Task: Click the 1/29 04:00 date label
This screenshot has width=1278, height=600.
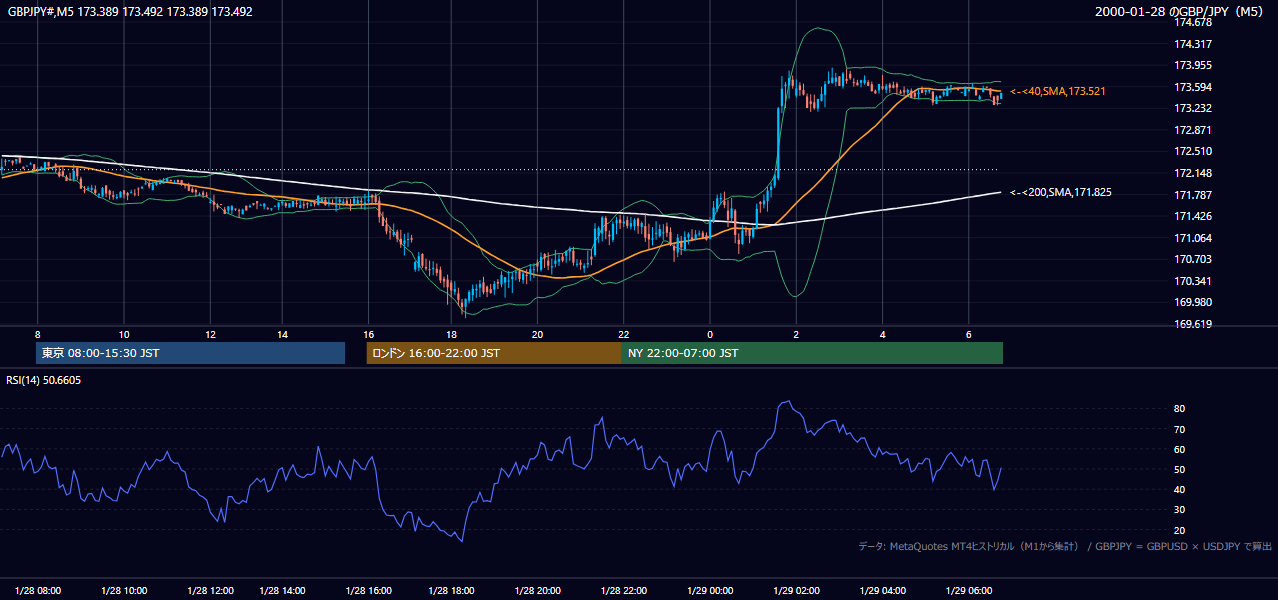Action: pyautogui.click(x=883, y=591)
